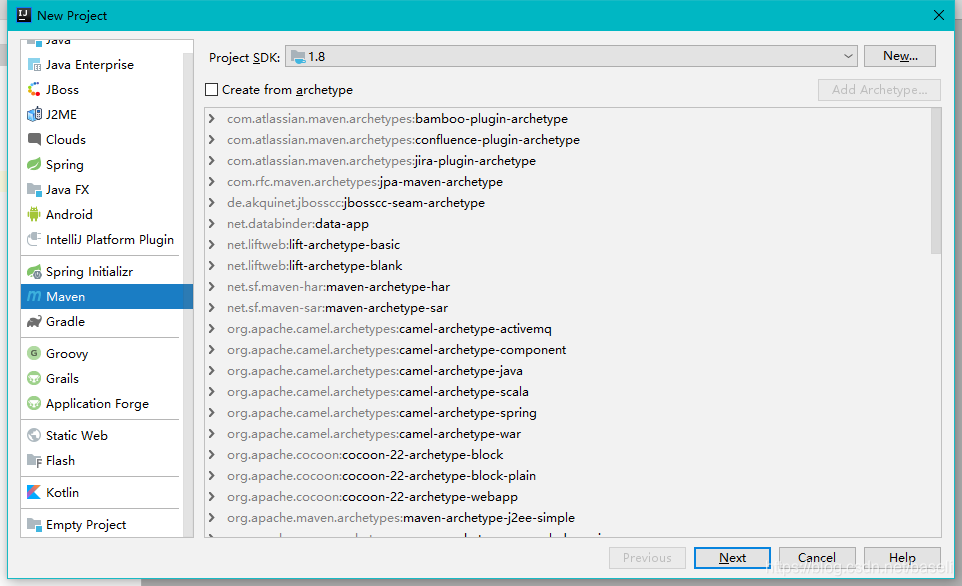The image size is (962, 586).
Task: Click the archetype list vertical scrollbar
Action: click(x=936, y=181)
